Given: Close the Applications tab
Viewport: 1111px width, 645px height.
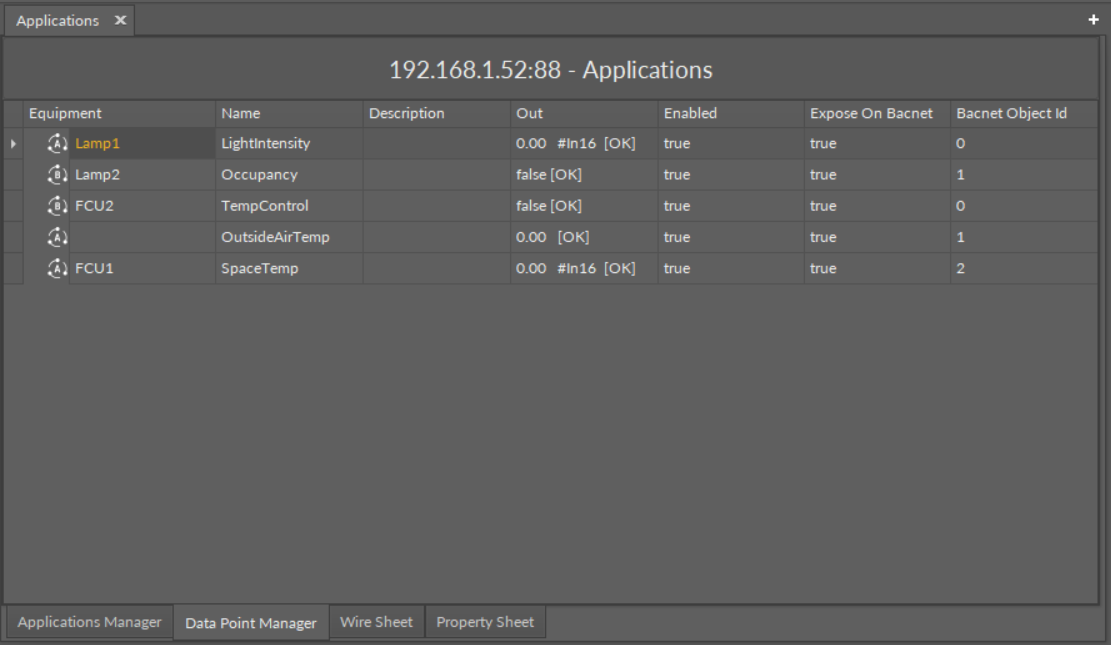Looking at the screenshot, I should pyautogui.click(x=120, y=20).
